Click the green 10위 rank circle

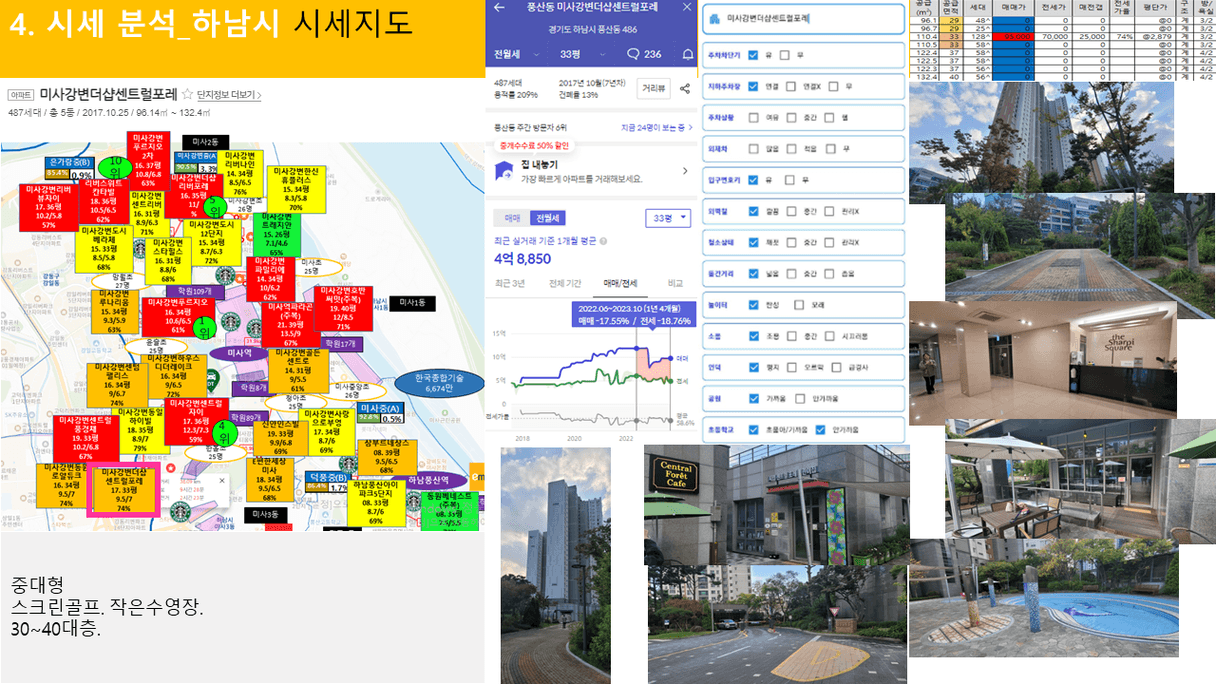coord(117,166)
